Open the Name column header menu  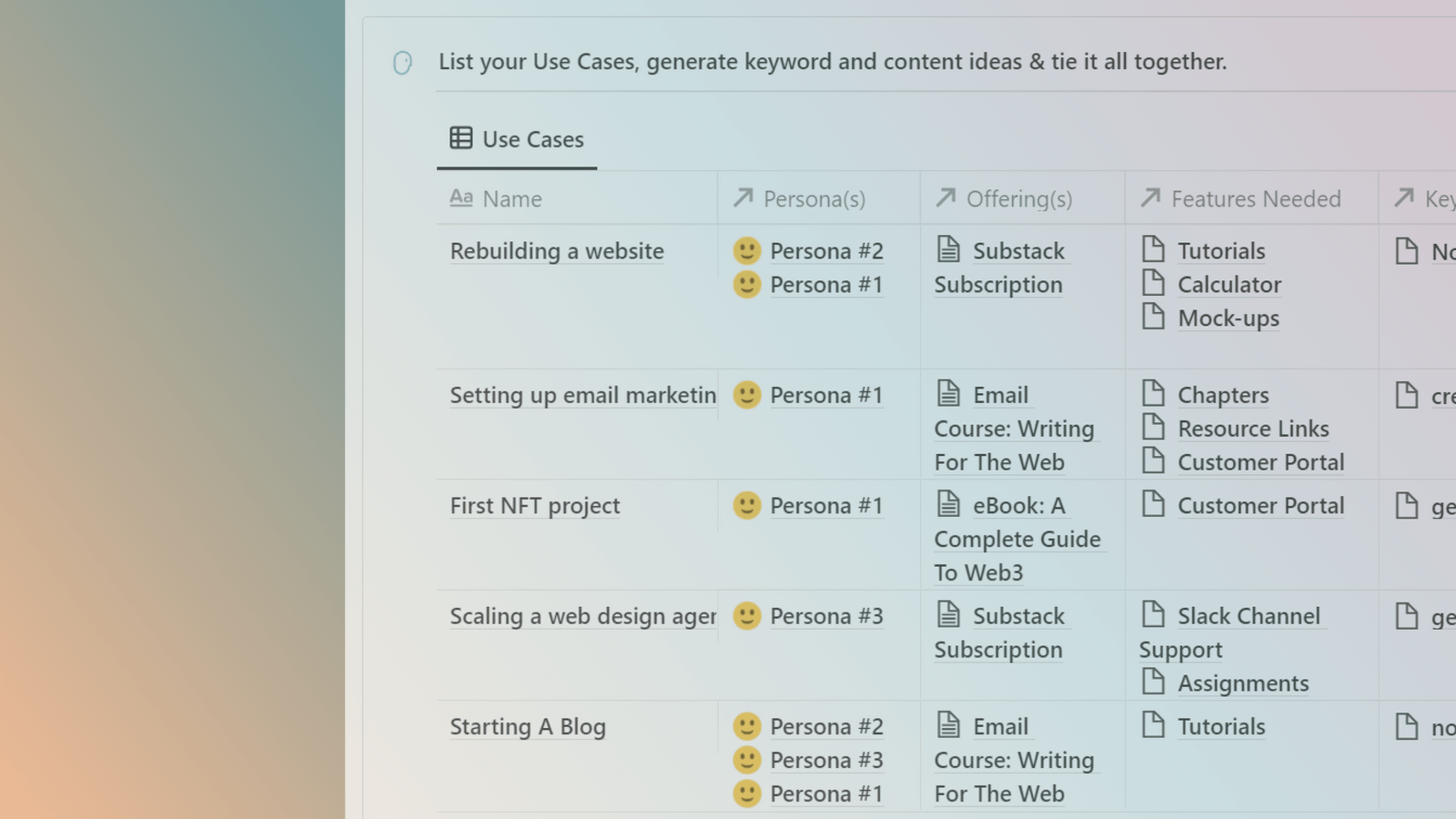coord(511,198)
